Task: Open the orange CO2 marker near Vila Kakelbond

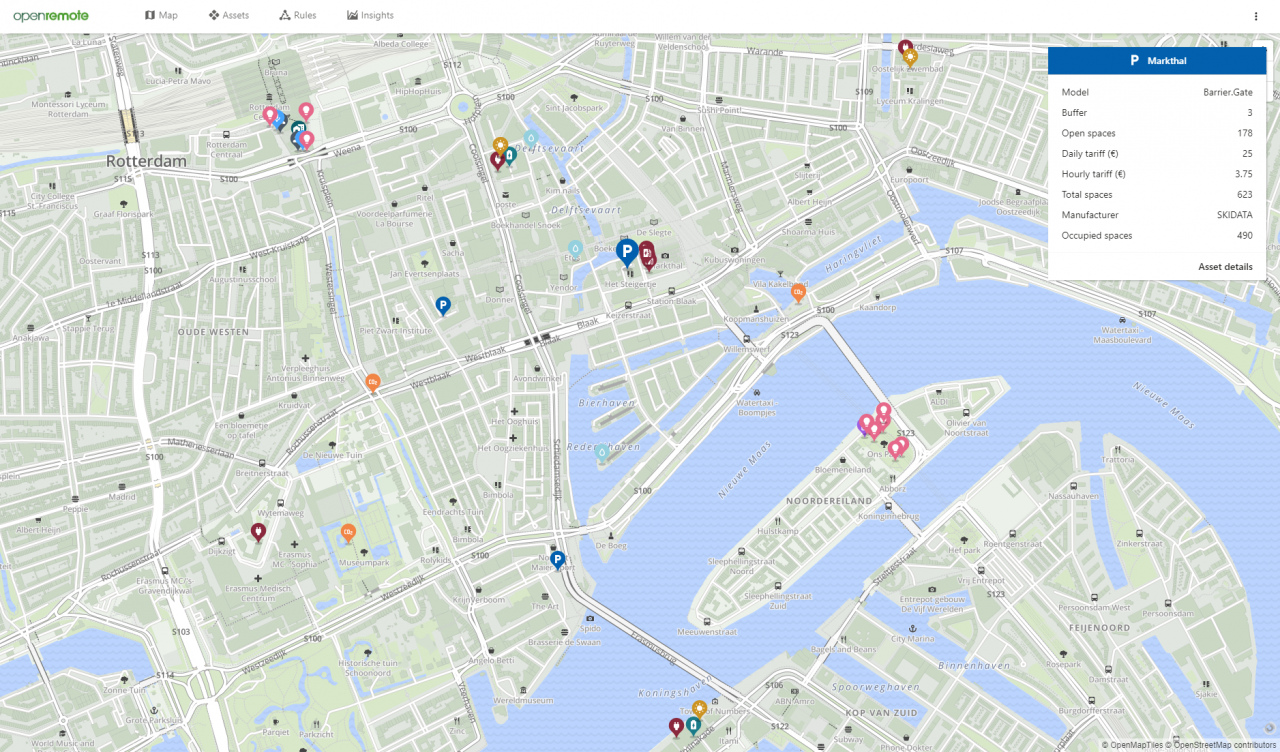Action: pos(798,292)
